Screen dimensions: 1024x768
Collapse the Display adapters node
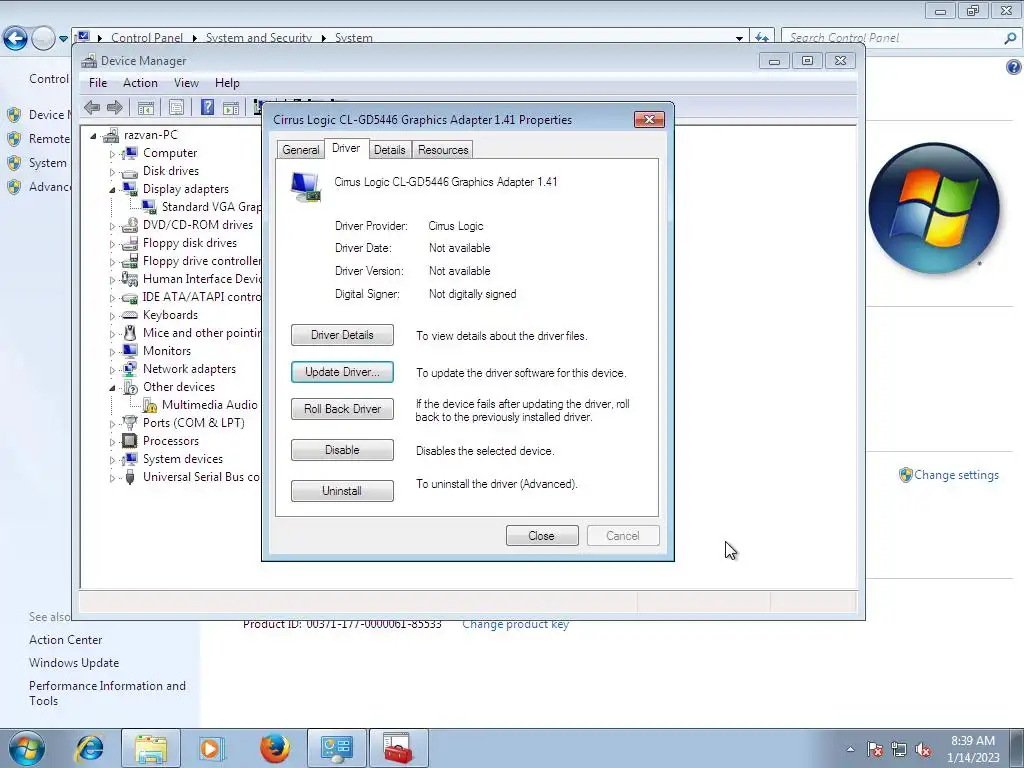(x=112, y=190)
